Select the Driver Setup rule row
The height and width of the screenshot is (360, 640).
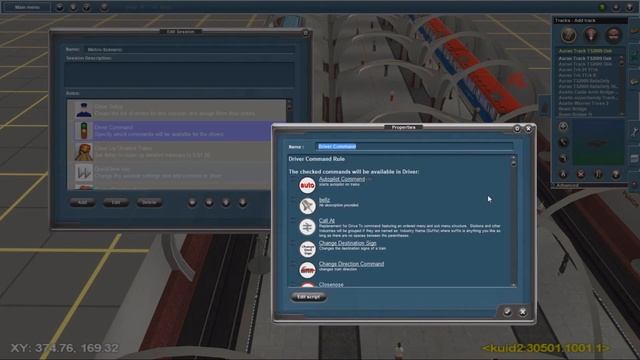(x=177, y=110)
